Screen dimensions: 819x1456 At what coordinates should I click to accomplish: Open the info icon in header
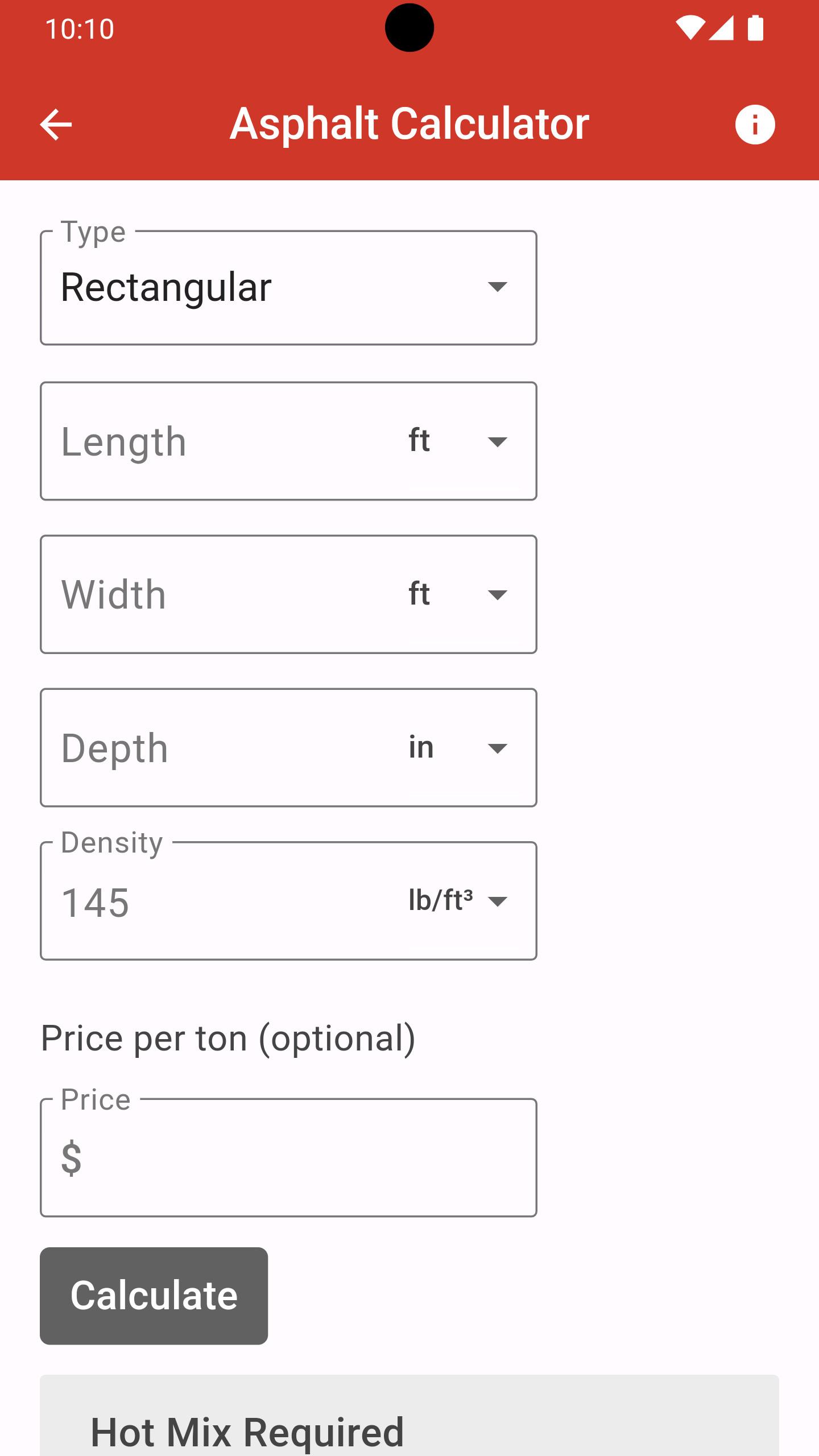click(x=755, y=125)
